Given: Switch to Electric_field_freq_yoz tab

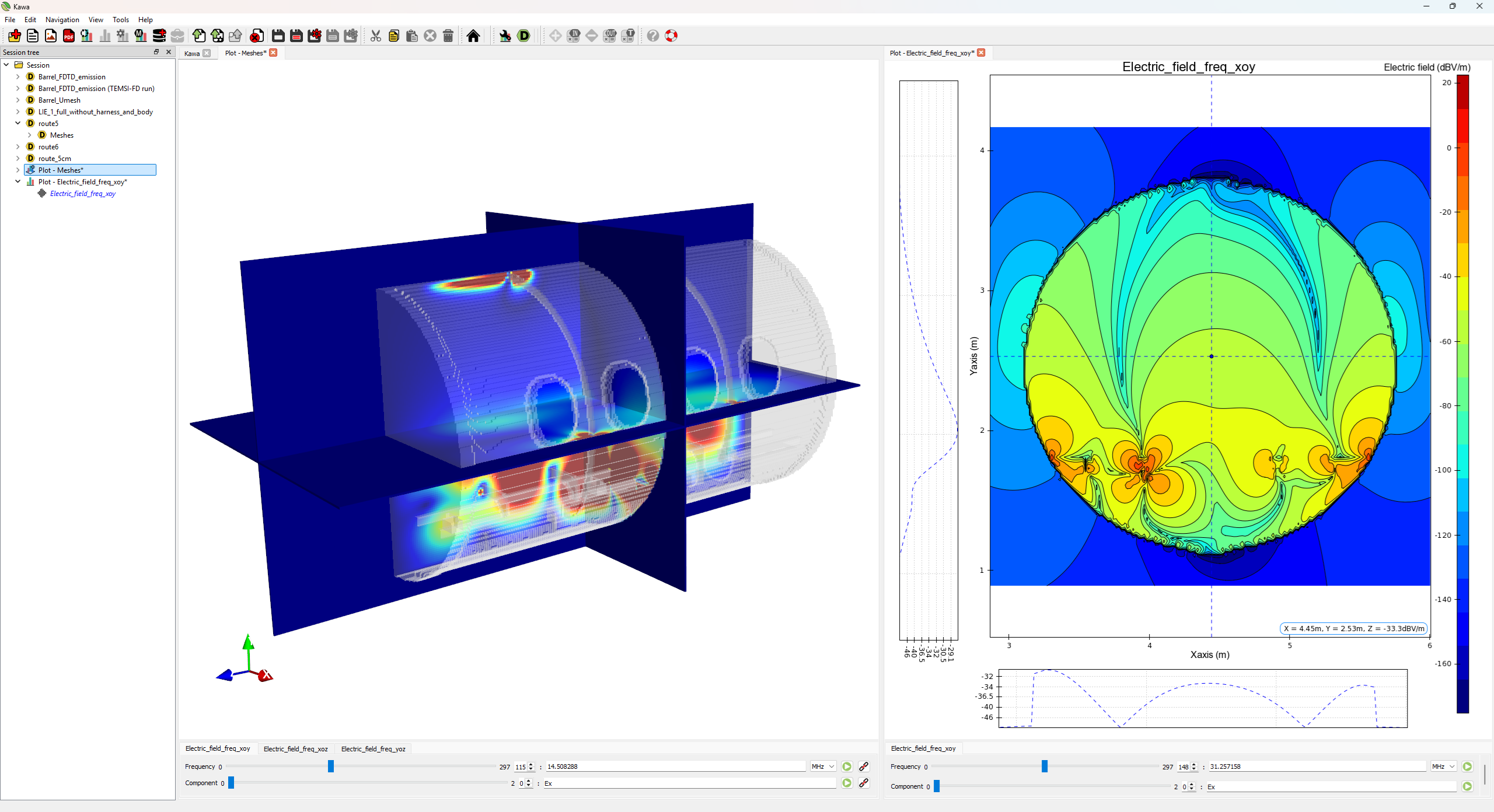Looking at the screenshot, I should pyautogui.click(x=373, y=749).
